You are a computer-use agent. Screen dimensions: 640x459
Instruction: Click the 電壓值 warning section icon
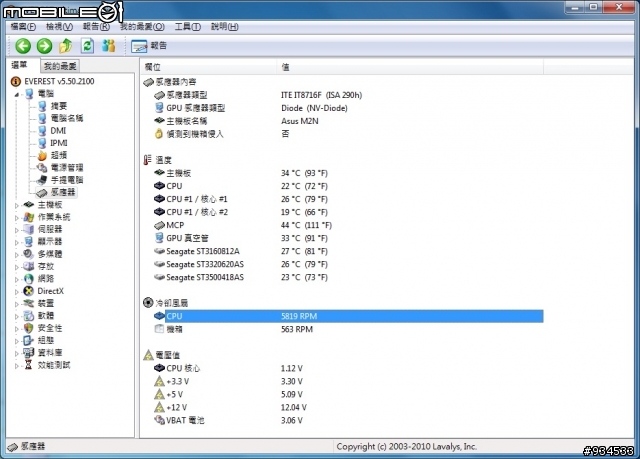148,355
